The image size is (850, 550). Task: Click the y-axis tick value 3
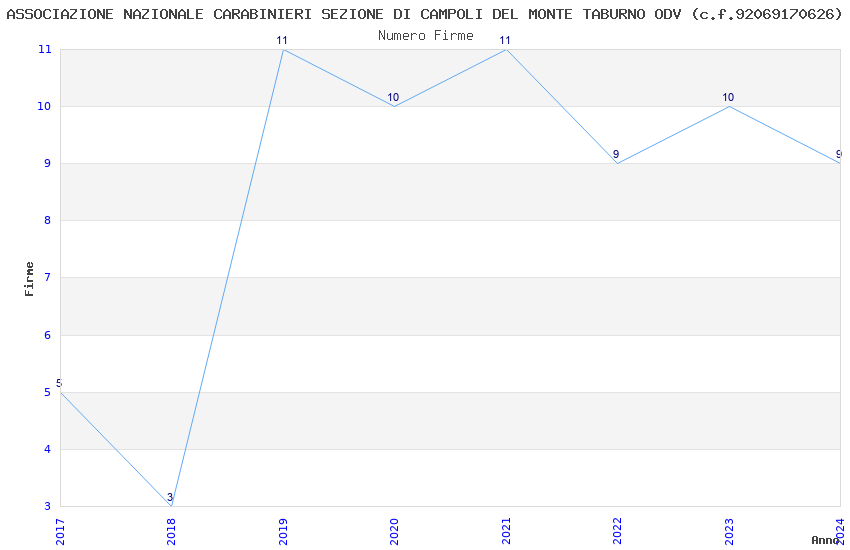(x=48, y=506)
